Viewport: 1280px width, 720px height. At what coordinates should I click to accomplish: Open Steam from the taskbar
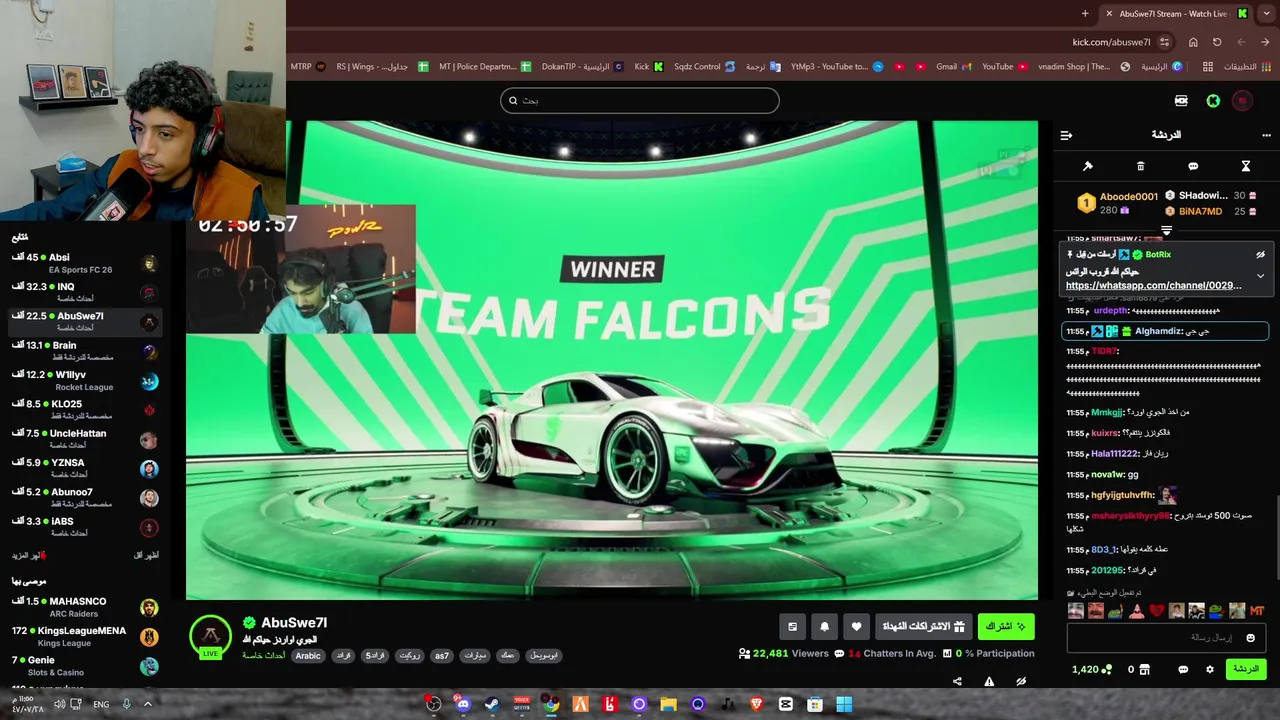(x=492, y=704)
